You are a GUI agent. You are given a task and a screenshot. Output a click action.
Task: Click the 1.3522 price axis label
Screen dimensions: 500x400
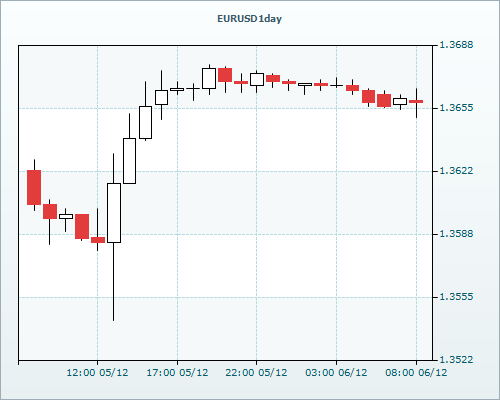pos(456,360)
